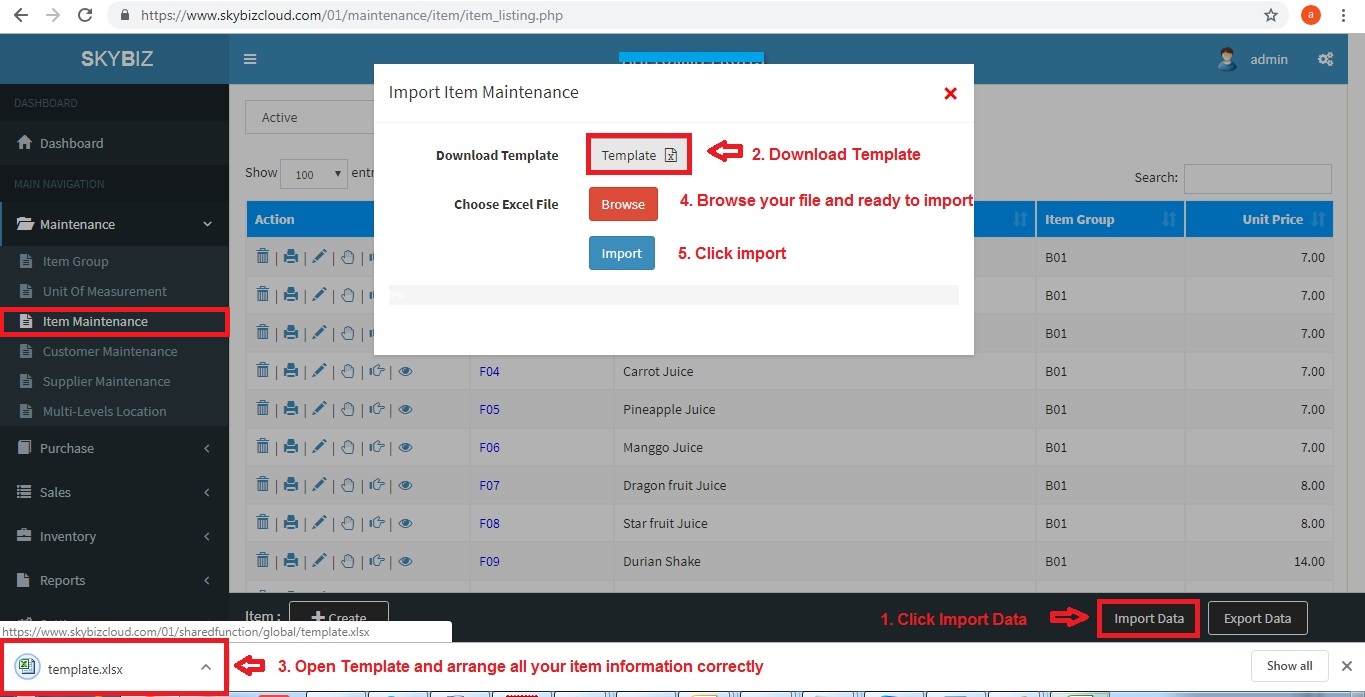Click the red Browse button
Screen dimensions: 1365x697
coord(623,204)
